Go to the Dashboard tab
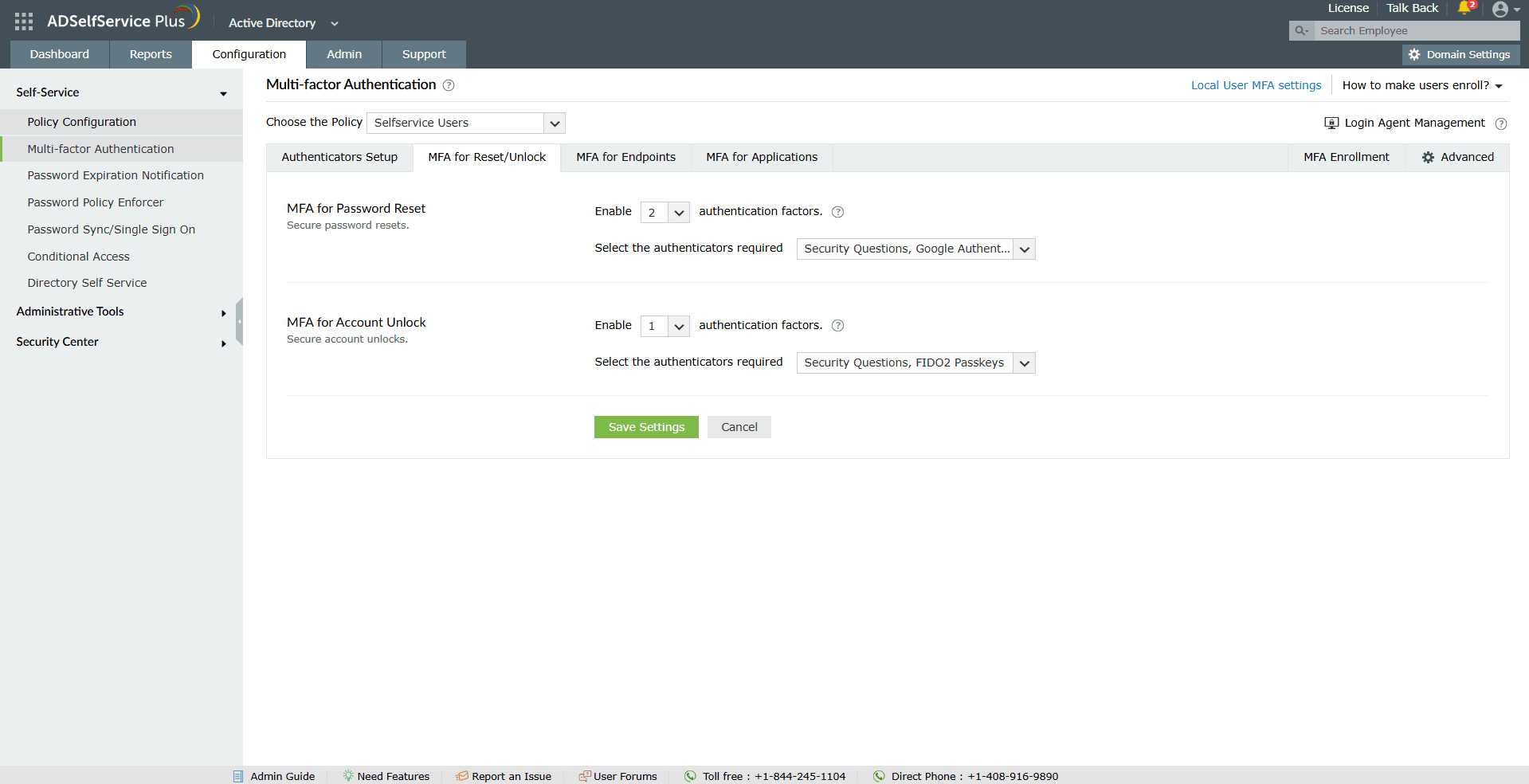The width and height of the screenshot is (1529, 784). 60,54
